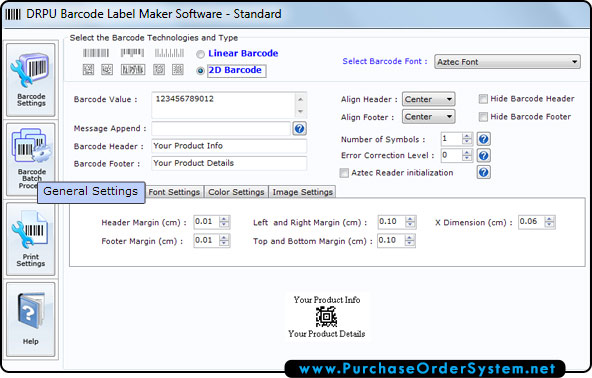Click the Number of Symbols spinner arrows

(467, 139)
